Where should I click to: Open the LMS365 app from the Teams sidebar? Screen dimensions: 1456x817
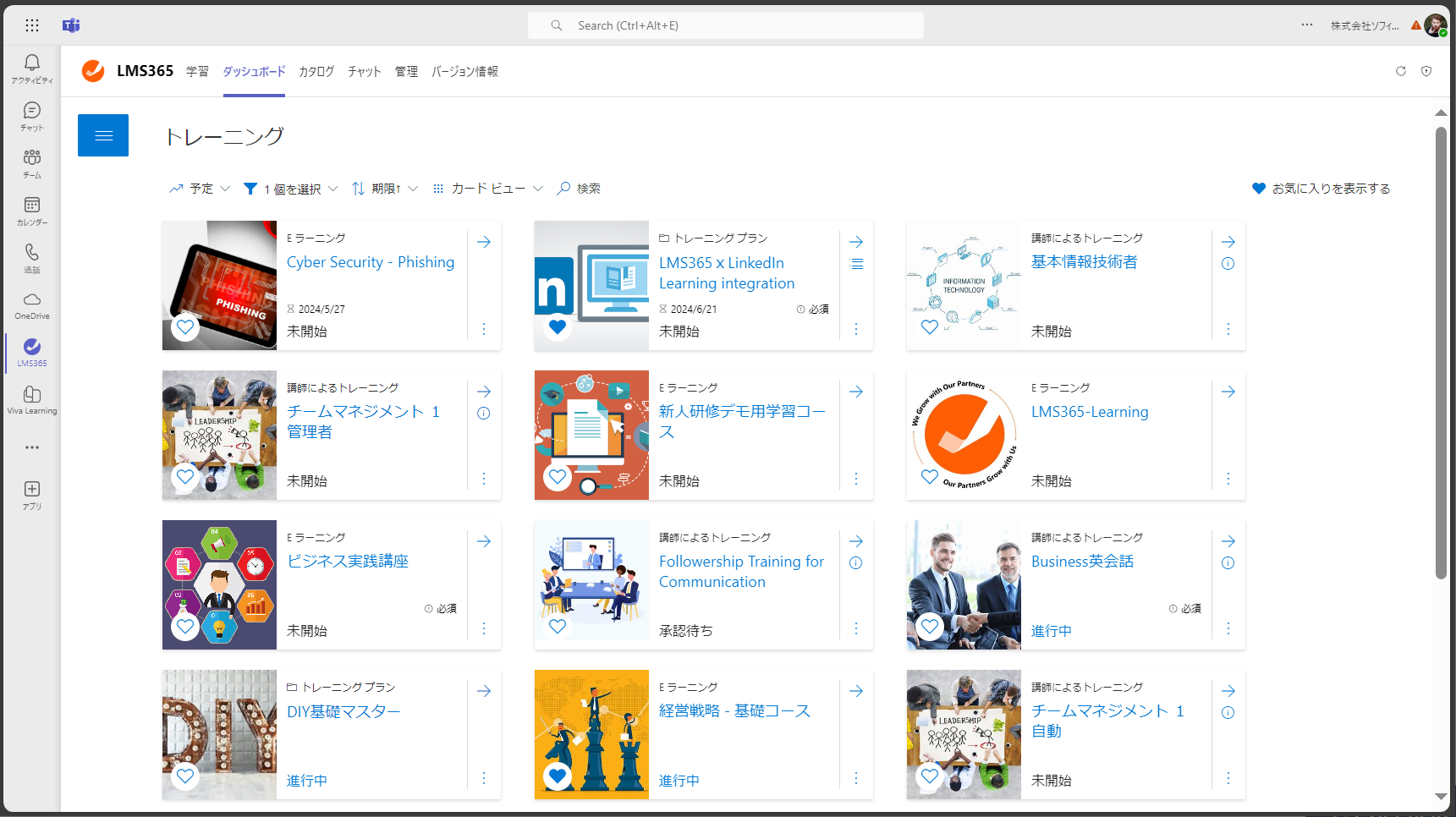(x=31, y=352)
